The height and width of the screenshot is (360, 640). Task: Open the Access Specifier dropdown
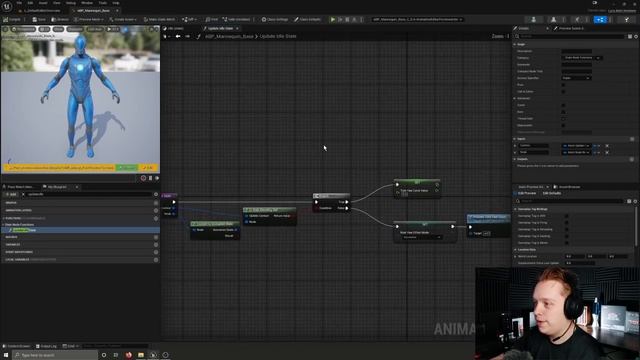[x=576, y=78]
